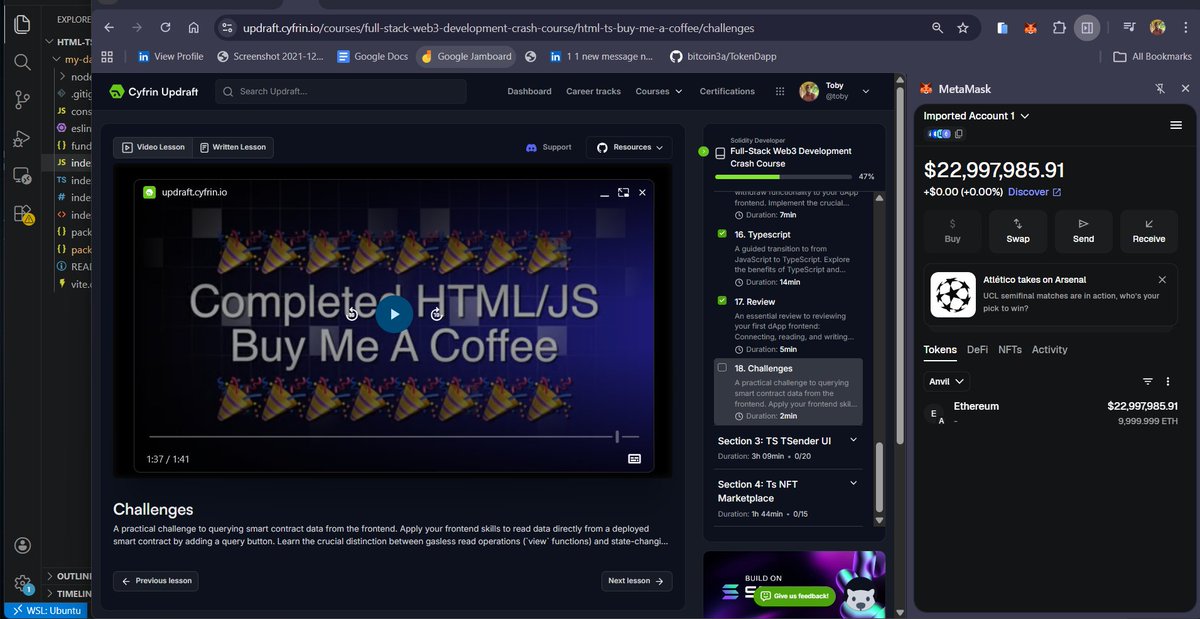The width and height of the screenshot is (1200, 619).
Task: Bookmark this page with star icon
Action: tap(962, 28)
